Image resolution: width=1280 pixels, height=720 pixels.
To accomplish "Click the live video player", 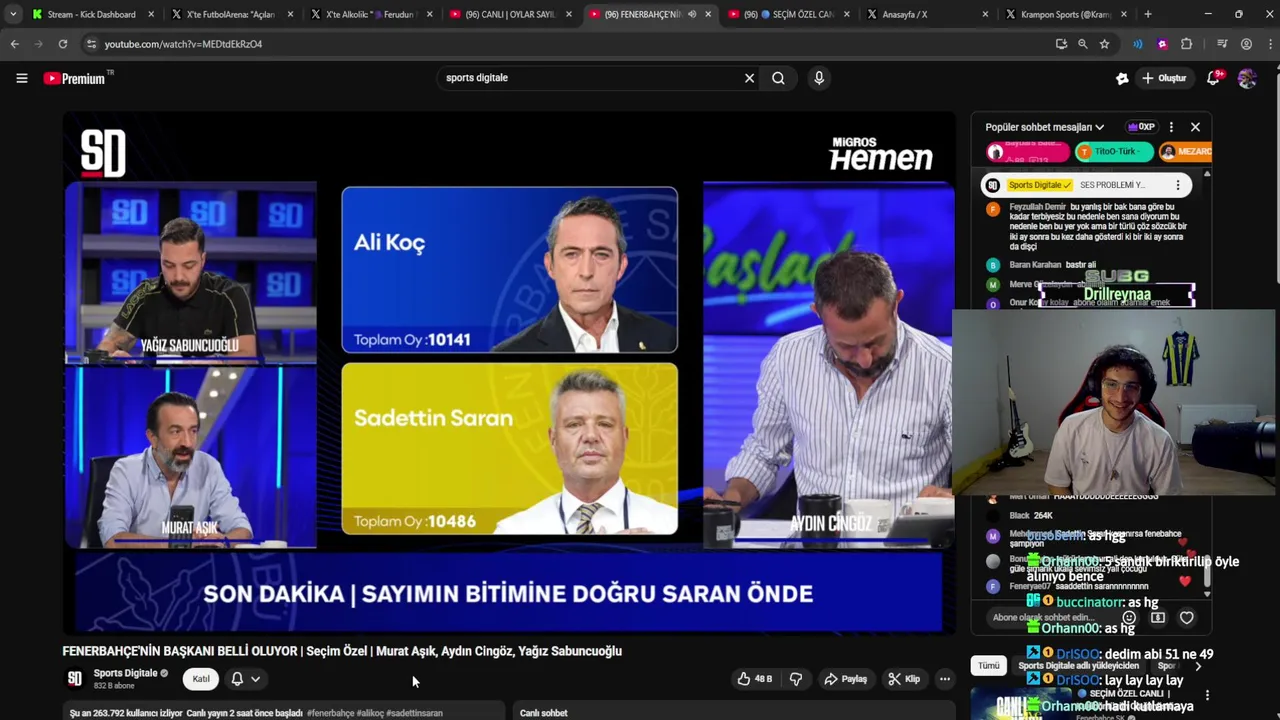I will tap(509, 372).
